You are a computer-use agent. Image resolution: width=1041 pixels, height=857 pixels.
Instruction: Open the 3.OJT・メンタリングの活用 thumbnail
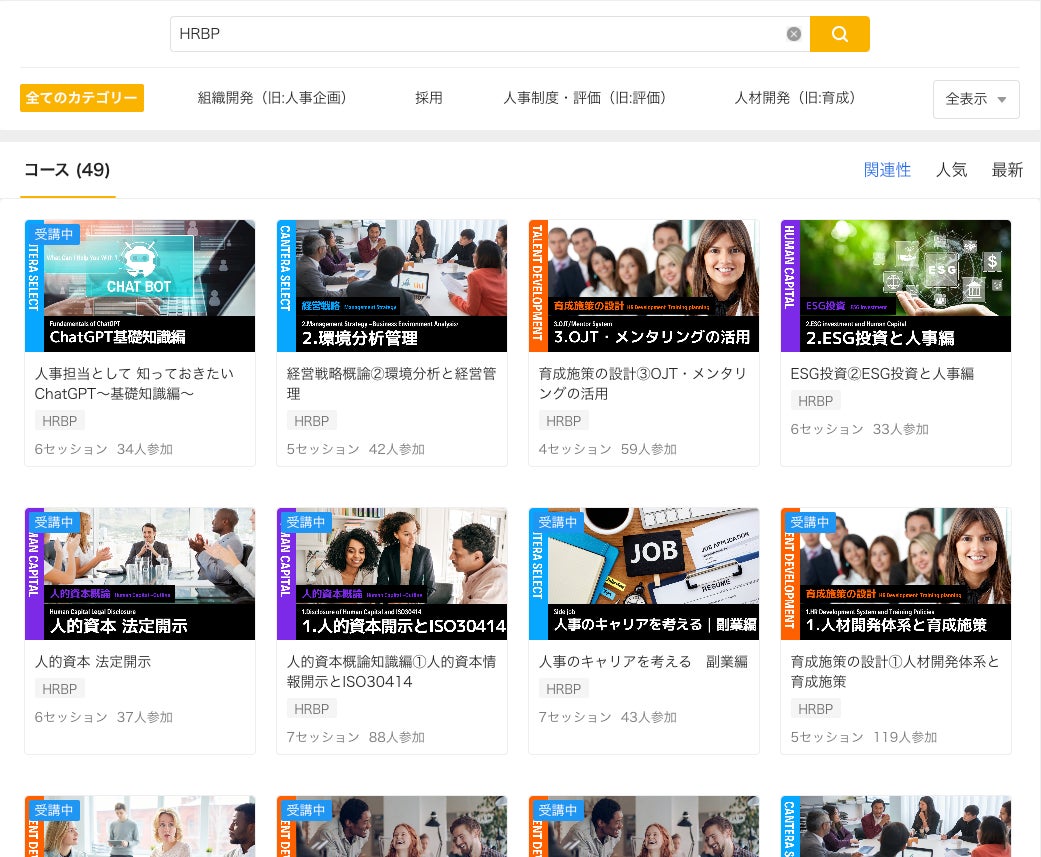(644, 285)
